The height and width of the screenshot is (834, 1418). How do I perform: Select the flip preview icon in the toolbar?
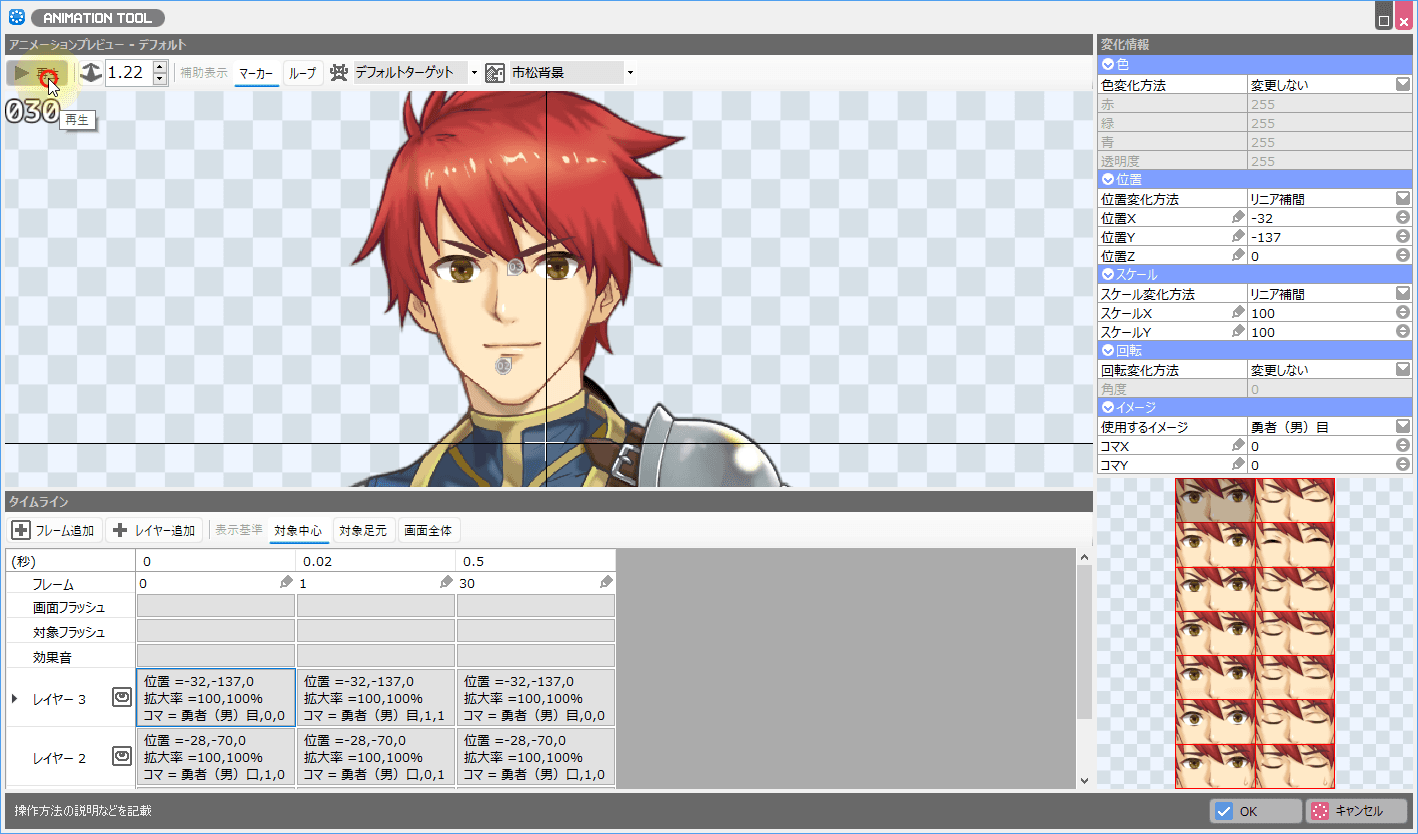coord(89,71)
